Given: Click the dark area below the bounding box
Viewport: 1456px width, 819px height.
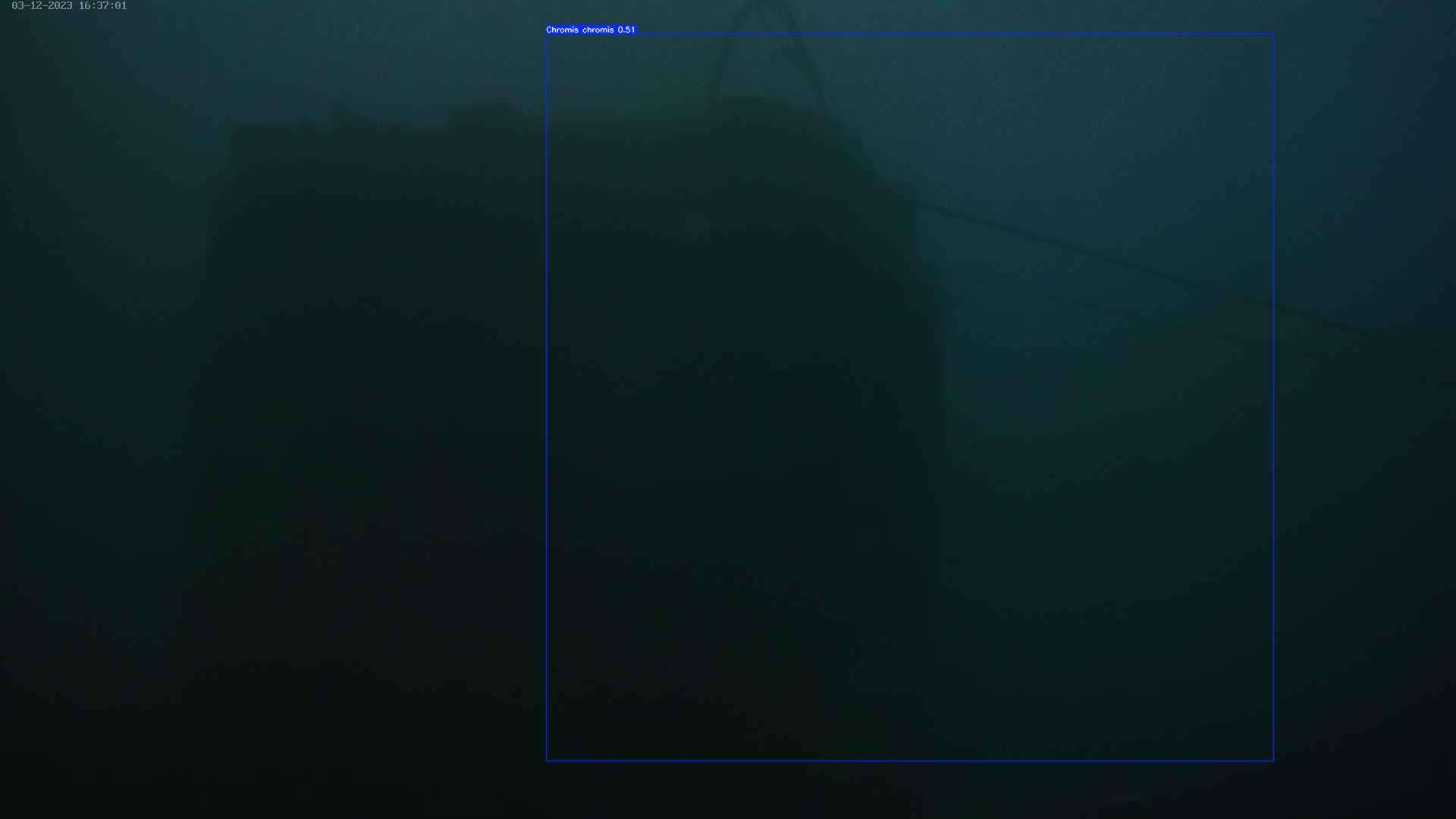Looking at the screenshot, I should pos(910,792).
